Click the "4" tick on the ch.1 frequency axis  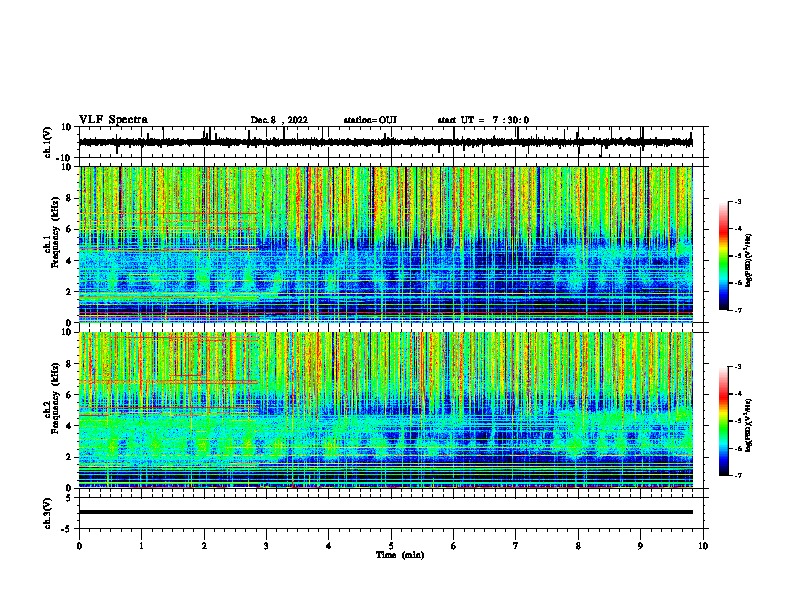click(69, 261)
